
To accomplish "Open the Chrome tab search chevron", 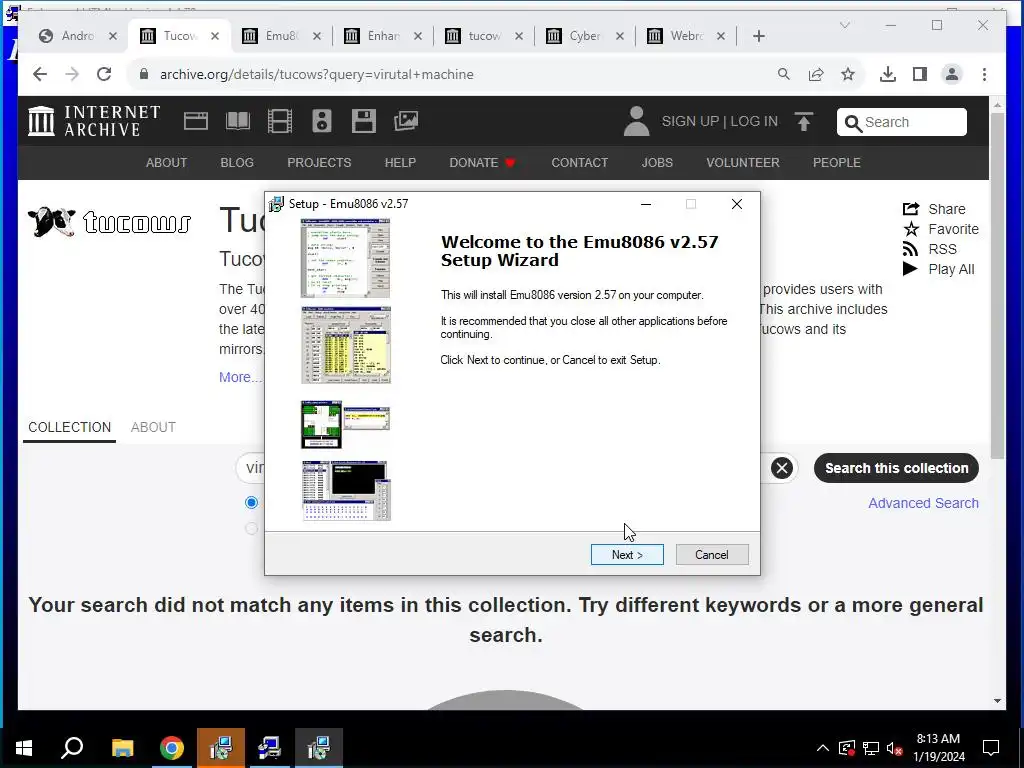I will coord(844,25).
